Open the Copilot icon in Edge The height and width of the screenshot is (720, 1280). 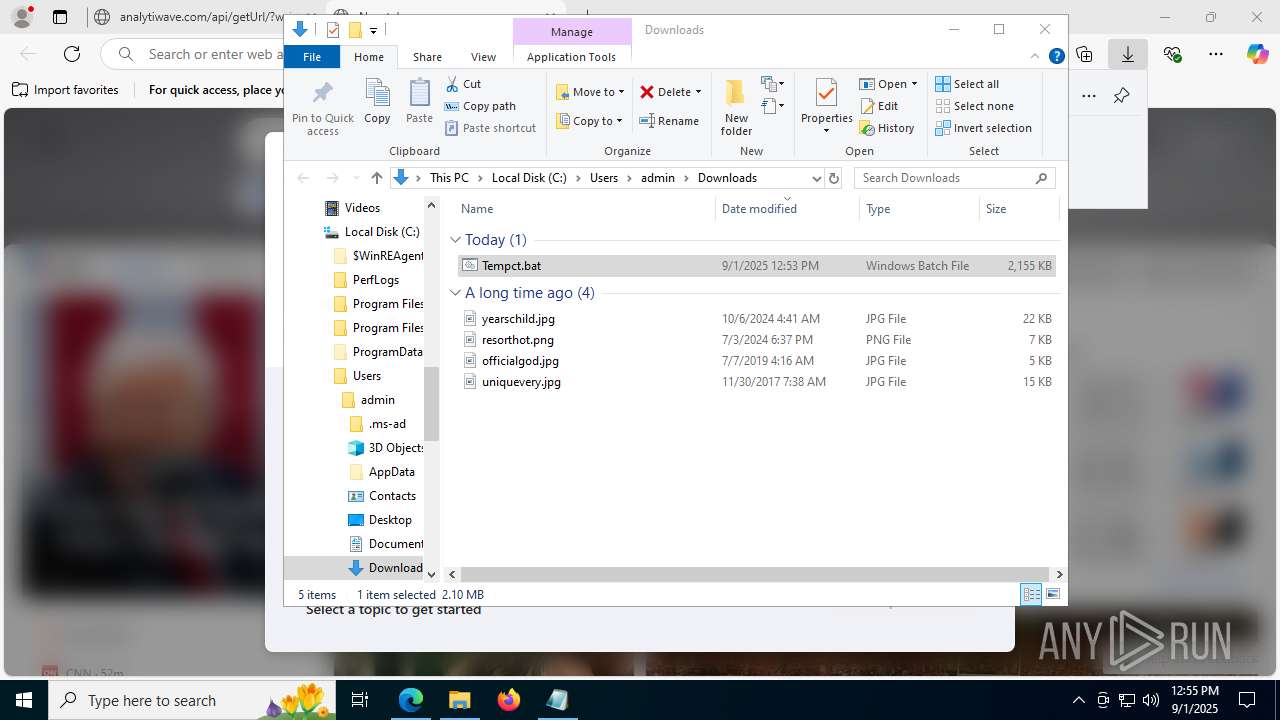(x=1257, y=54)
